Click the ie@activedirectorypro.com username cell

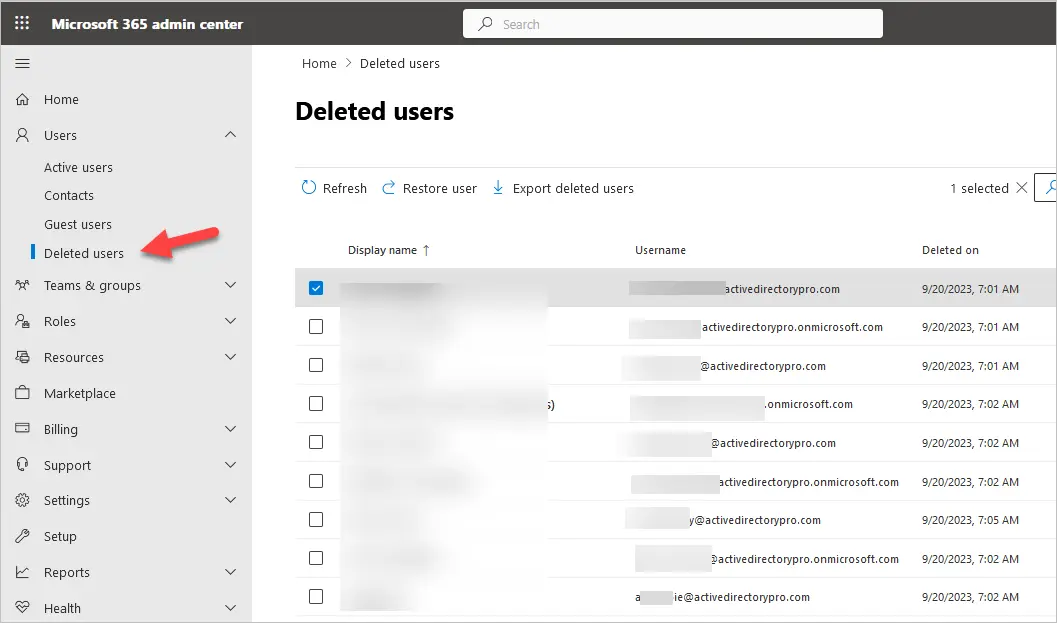[722, 597]
